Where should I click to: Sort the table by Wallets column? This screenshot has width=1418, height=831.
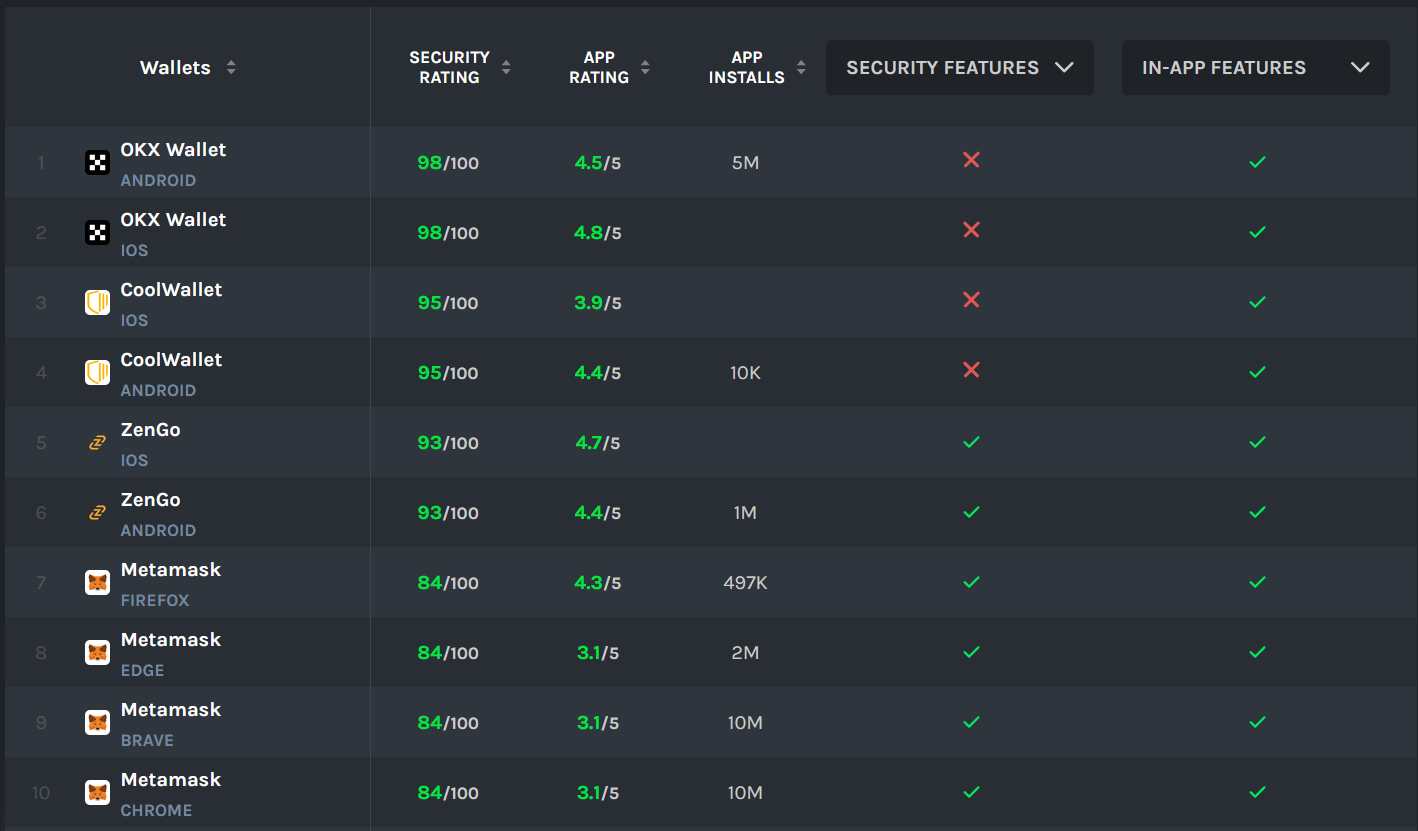coord(231,68)
